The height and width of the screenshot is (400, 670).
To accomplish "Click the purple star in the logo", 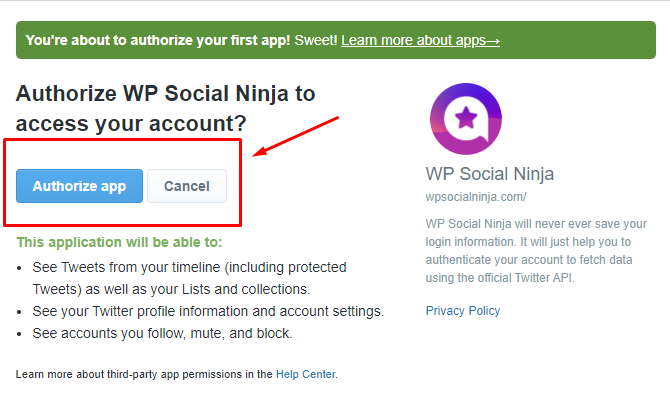I will [x=466, y=118].
